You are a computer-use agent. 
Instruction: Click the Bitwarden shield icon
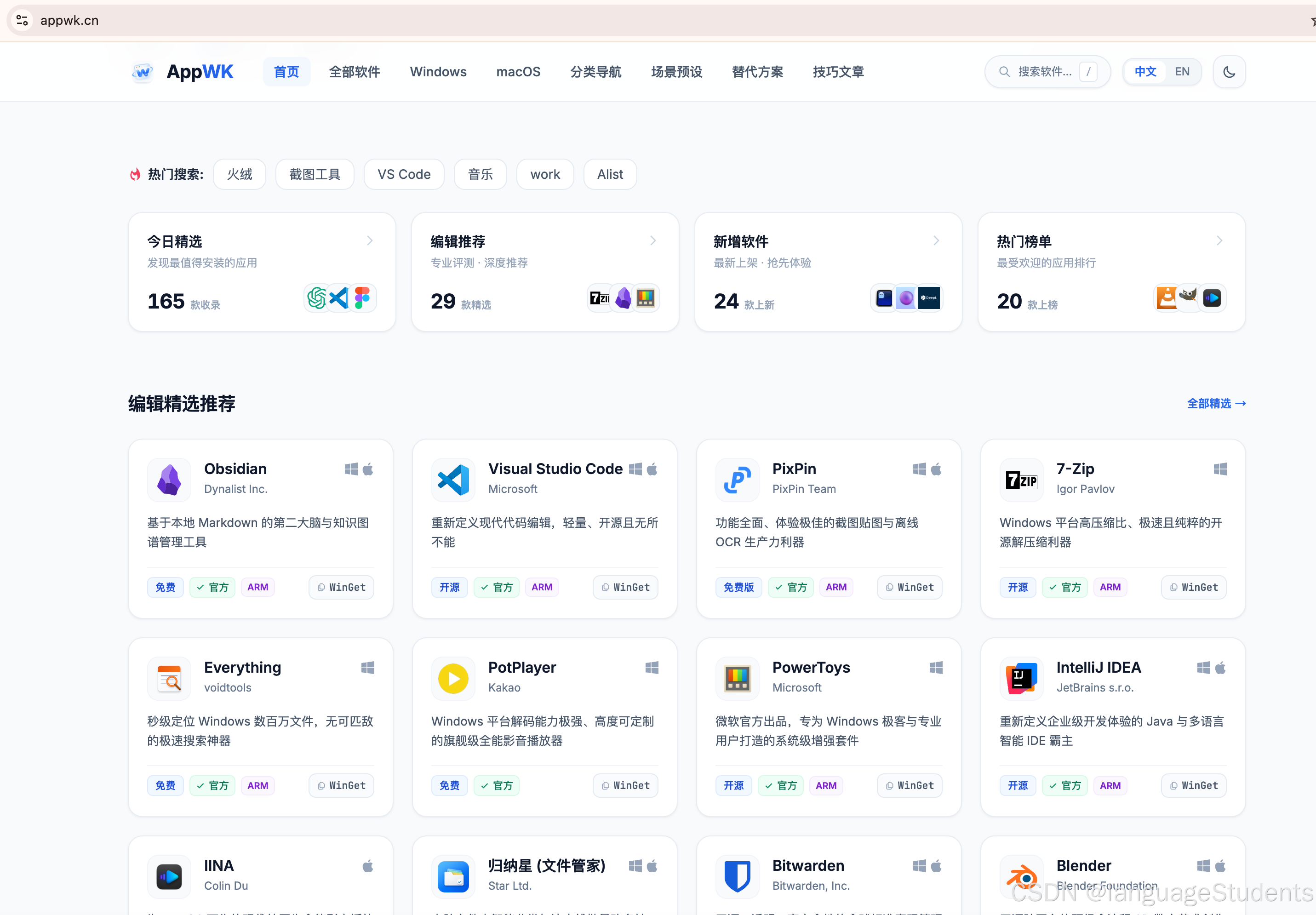click(737, 876)
